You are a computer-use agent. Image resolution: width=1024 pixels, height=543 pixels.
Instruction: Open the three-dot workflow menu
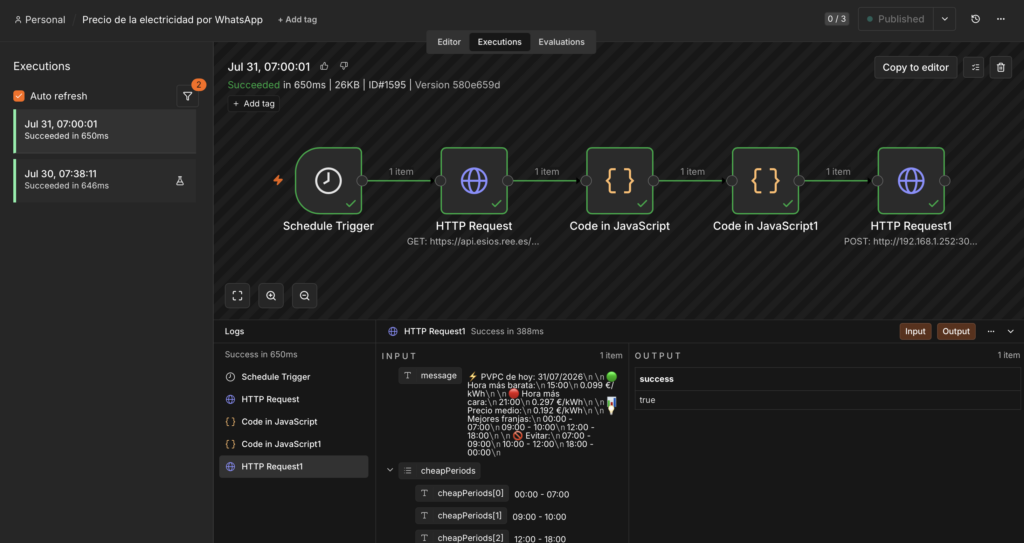click(x=1000, y=19)
